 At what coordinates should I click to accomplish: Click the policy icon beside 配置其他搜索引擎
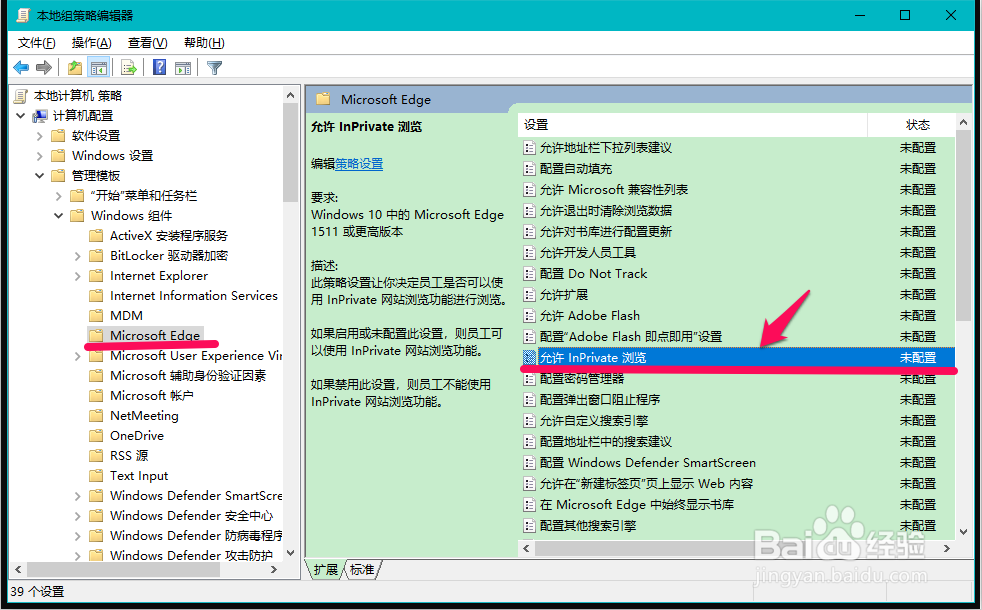[x=529, y=525]
